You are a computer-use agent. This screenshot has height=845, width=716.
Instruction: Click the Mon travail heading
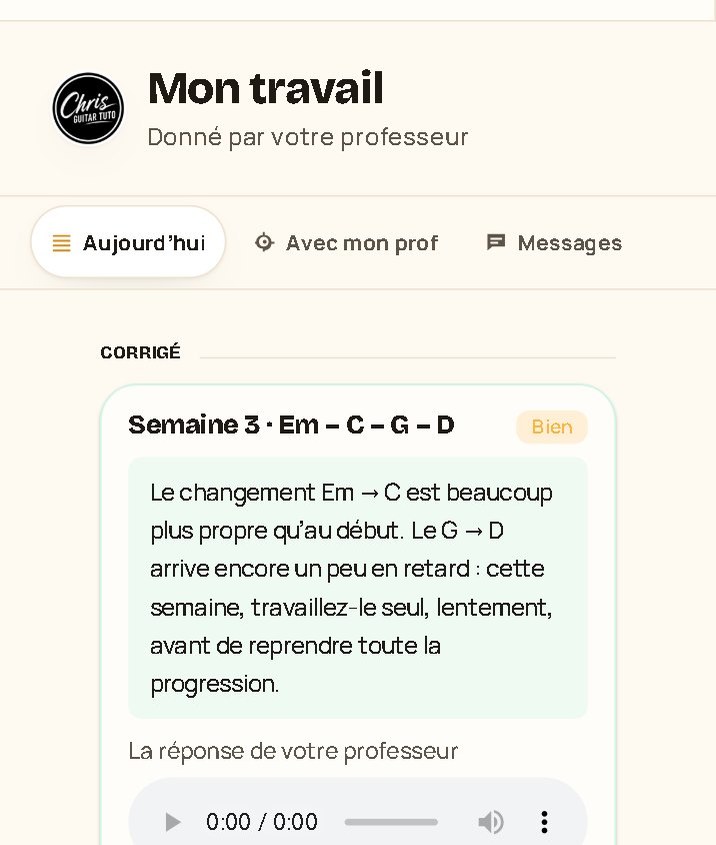266,88
